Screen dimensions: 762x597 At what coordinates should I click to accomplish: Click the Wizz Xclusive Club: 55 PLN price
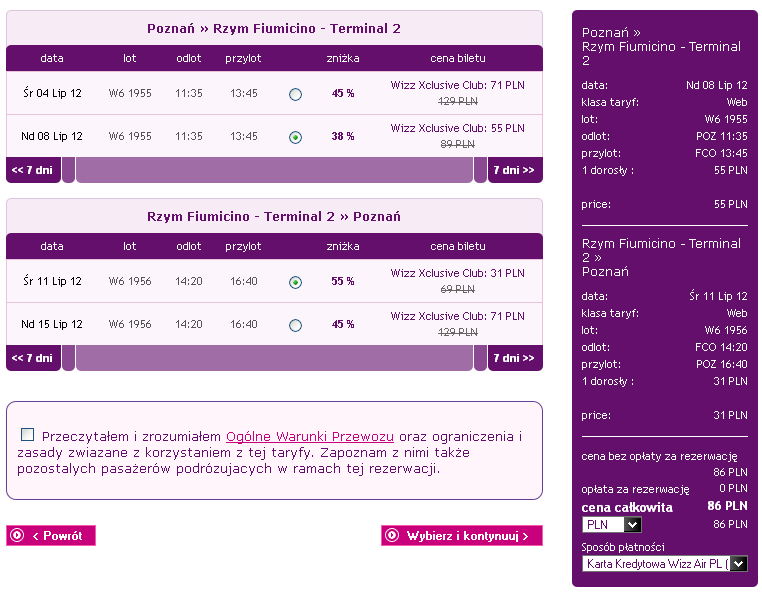(x=458, y=128)
